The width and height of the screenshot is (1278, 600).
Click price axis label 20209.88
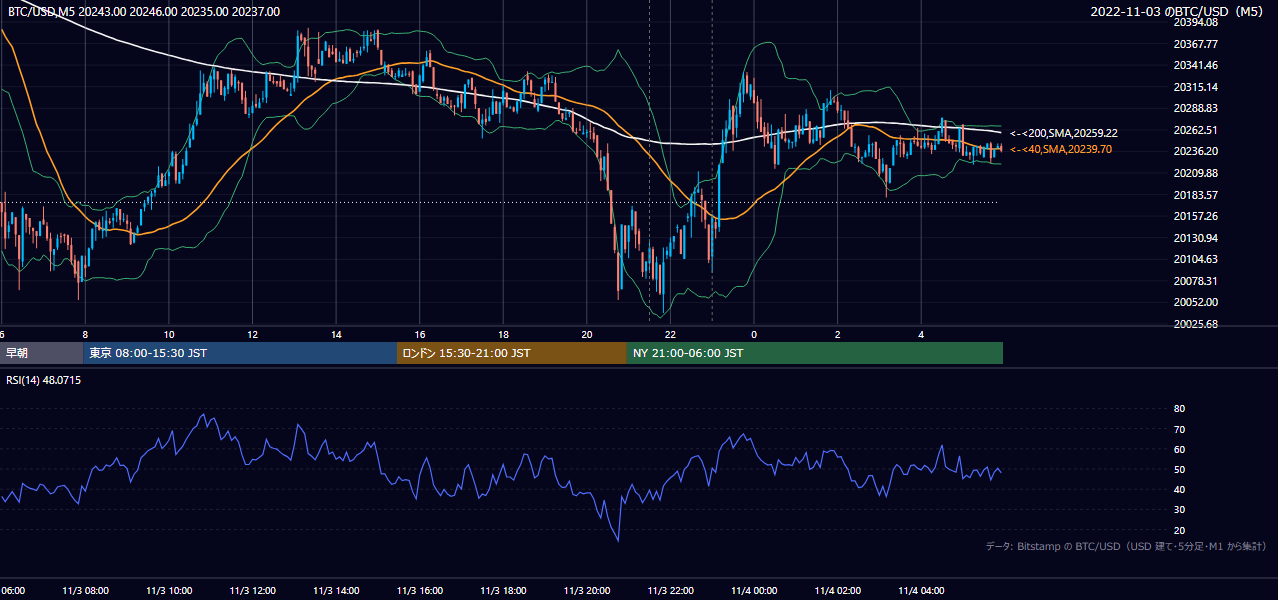[x=1195, y=173]
